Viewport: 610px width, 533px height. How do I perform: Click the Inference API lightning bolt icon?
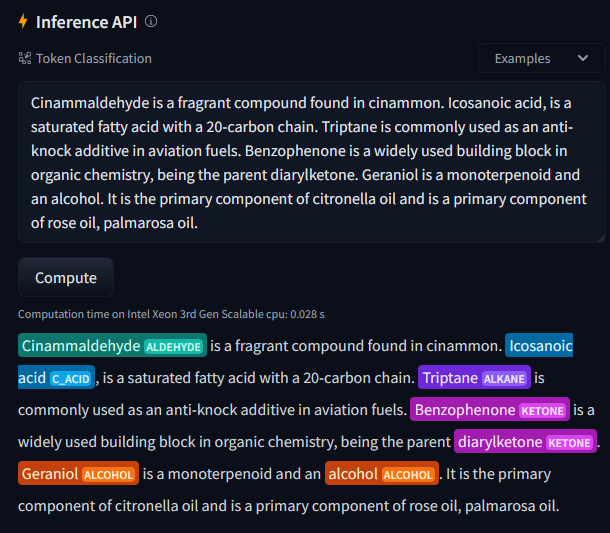(24, 21)
